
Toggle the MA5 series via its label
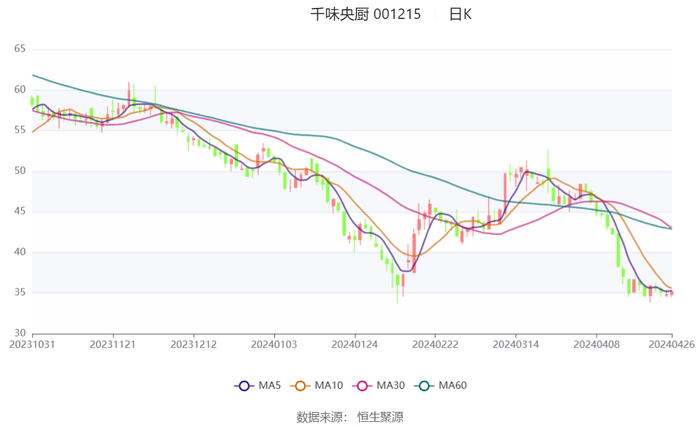(x=269, y=386)
